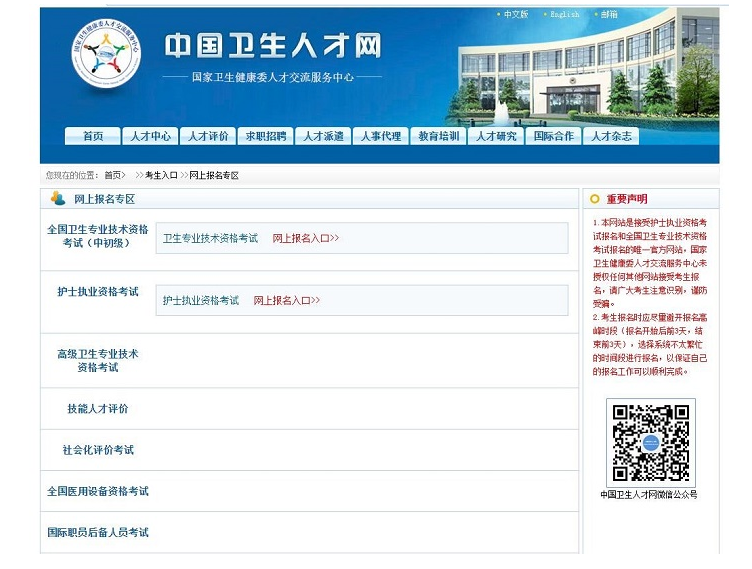The image size is (752, 569).
Task: Open the 人才中心 navigation tab
Action: click(x=150, y=136)
